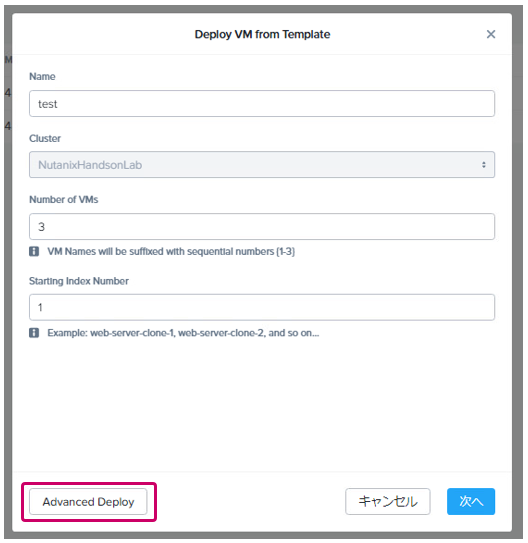Screen dimensions: 528x543
Task: Click the sequential numbers suffix hint text
Action: coord(171,251)
